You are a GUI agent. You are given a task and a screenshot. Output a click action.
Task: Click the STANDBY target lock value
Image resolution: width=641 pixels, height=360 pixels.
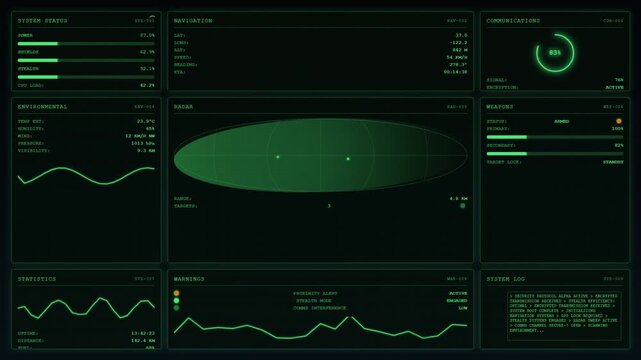613,162
